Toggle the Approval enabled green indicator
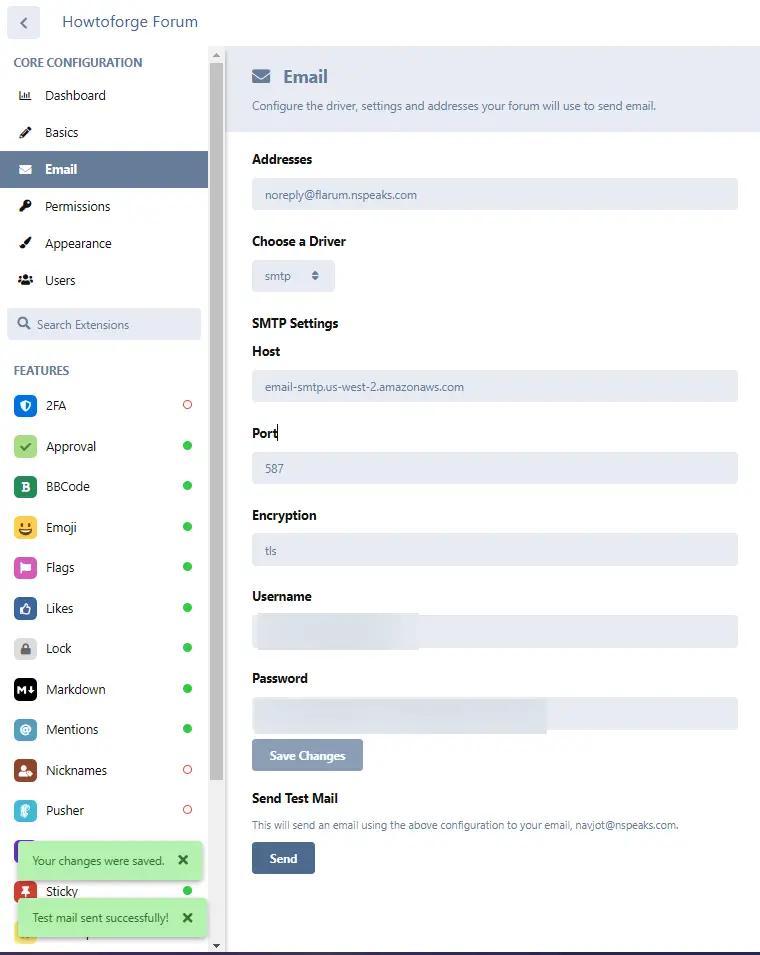 [x=188, y=445]
